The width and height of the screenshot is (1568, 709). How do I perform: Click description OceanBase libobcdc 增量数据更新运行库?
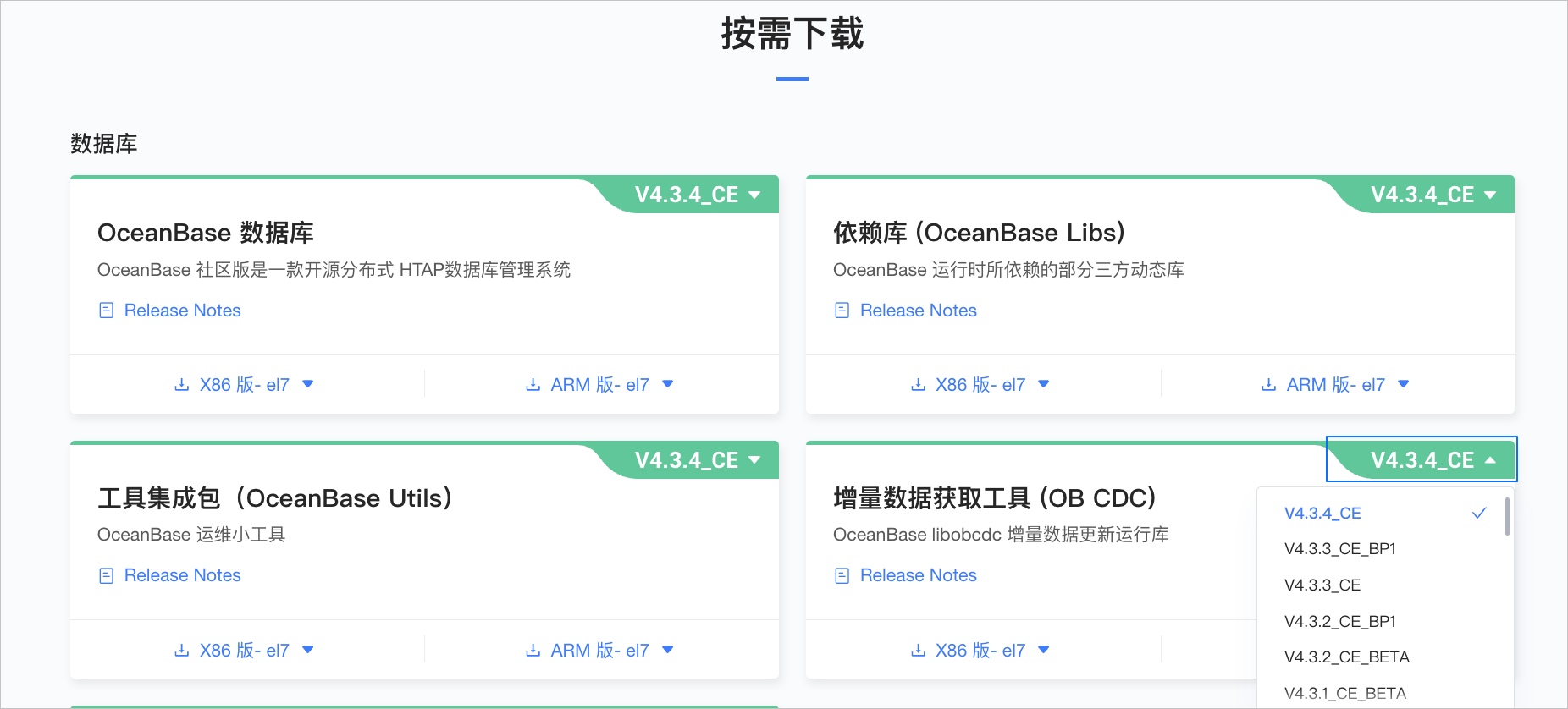pos(1001,535)
